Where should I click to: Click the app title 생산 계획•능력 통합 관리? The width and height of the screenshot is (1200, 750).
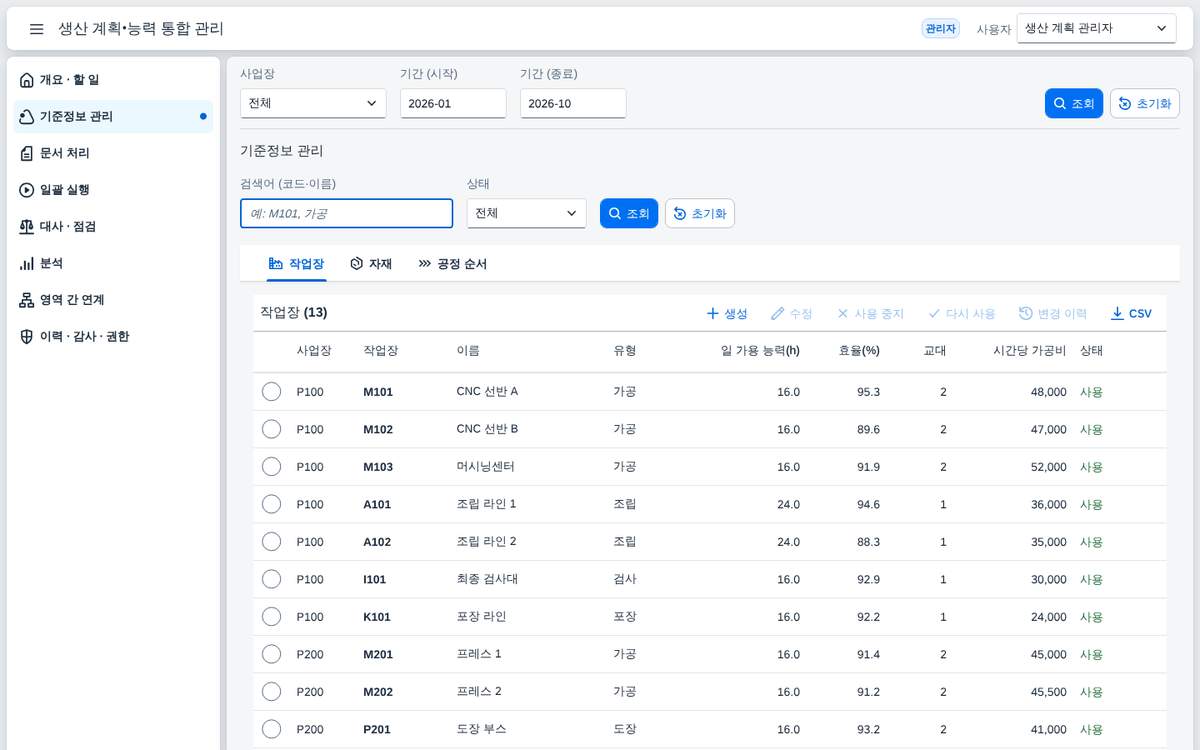pyautogui.click(x=141, y=29)
